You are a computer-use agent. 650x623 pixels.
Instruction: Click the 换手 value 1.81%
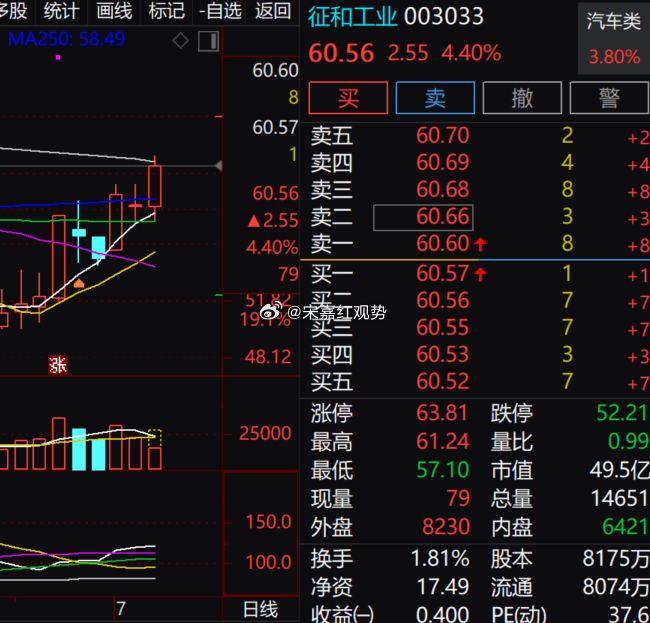(x=440, y=559)
